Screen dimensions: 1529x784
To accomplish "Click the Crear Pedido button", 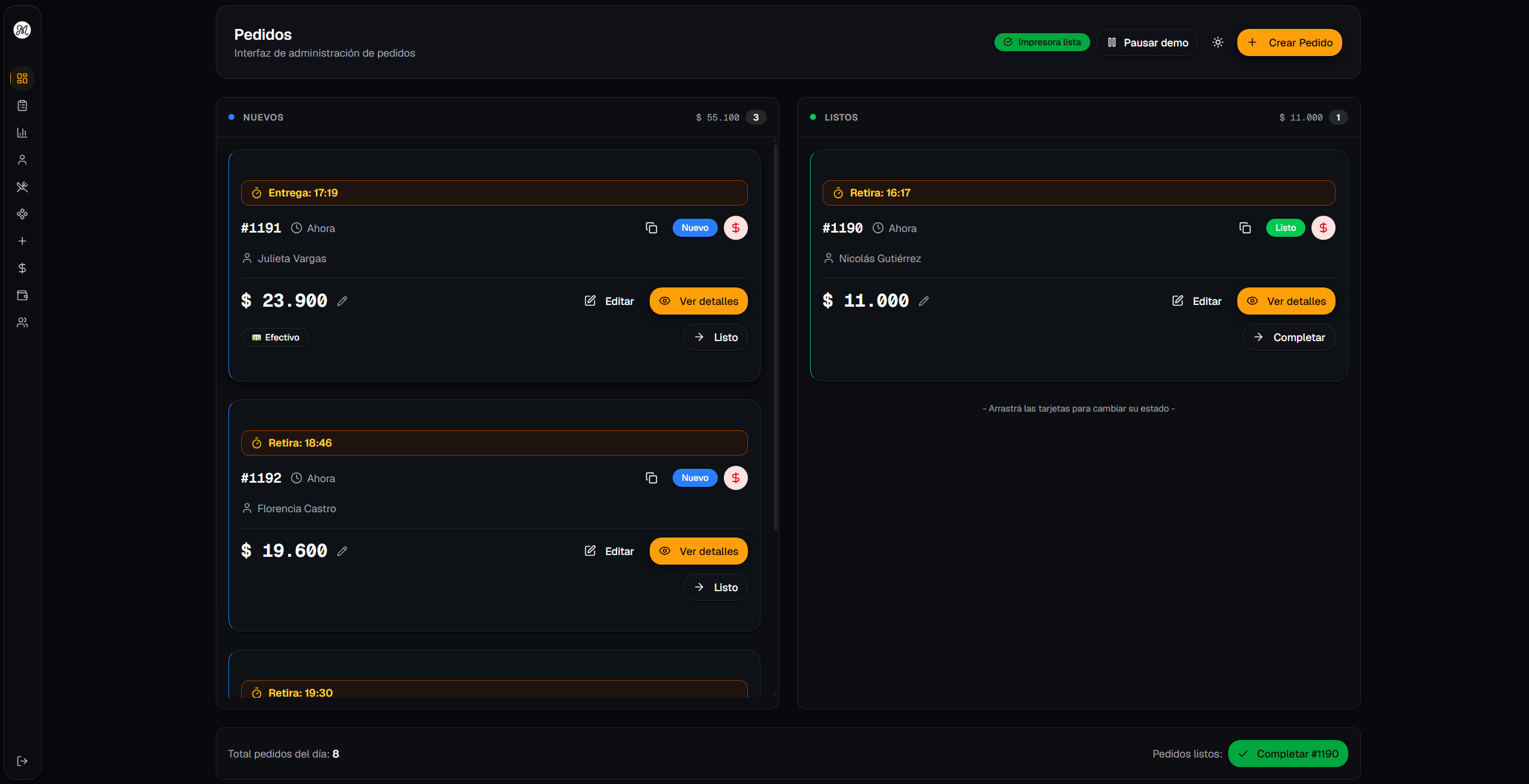I will (1290, 43).
